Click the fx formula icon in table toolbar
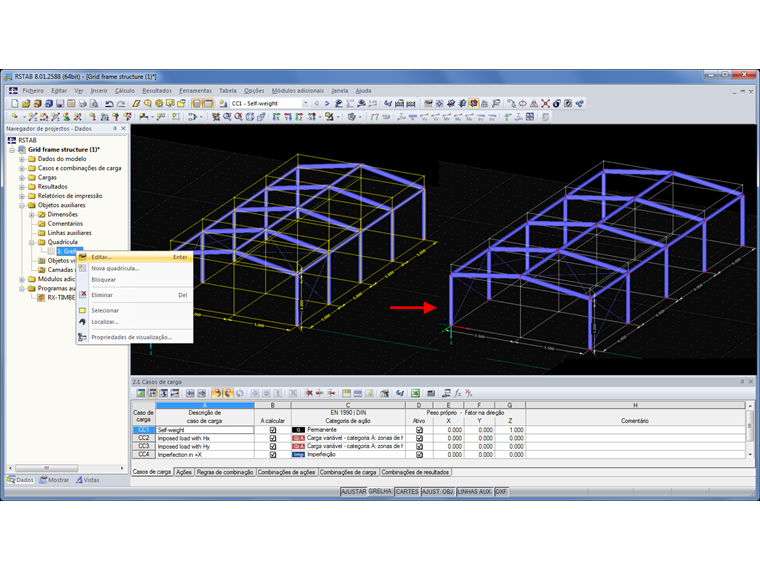Image resolution: width=760 pixels, height=570 pixels. point(458,393)
